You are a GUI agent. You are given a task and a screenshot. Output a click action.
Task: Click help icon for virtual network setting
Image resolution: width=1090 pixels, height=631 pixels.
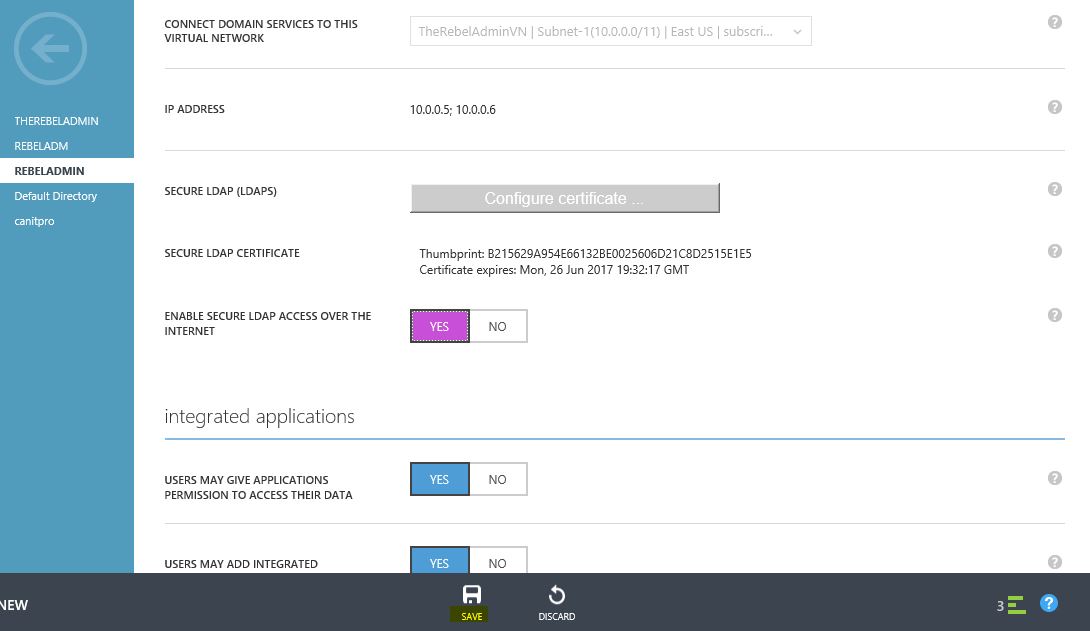point(1055,22)
